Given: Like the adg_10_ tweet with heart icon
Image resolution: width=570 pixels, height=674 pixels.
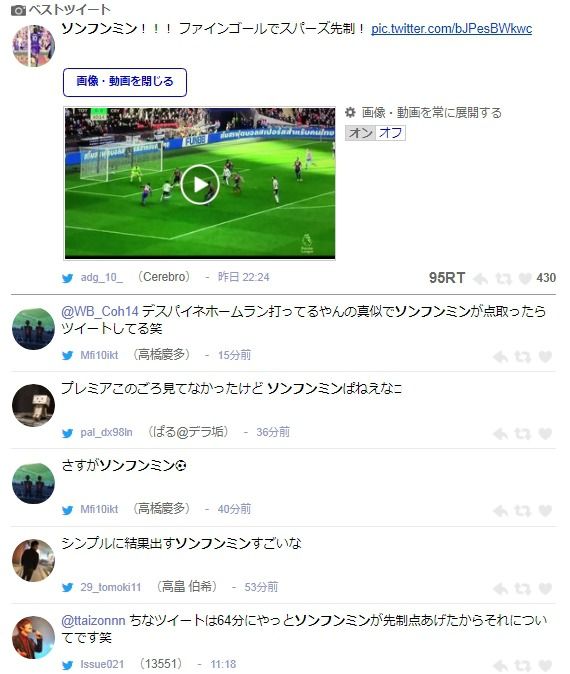Looking at the screenshot, I should point(525,279).
